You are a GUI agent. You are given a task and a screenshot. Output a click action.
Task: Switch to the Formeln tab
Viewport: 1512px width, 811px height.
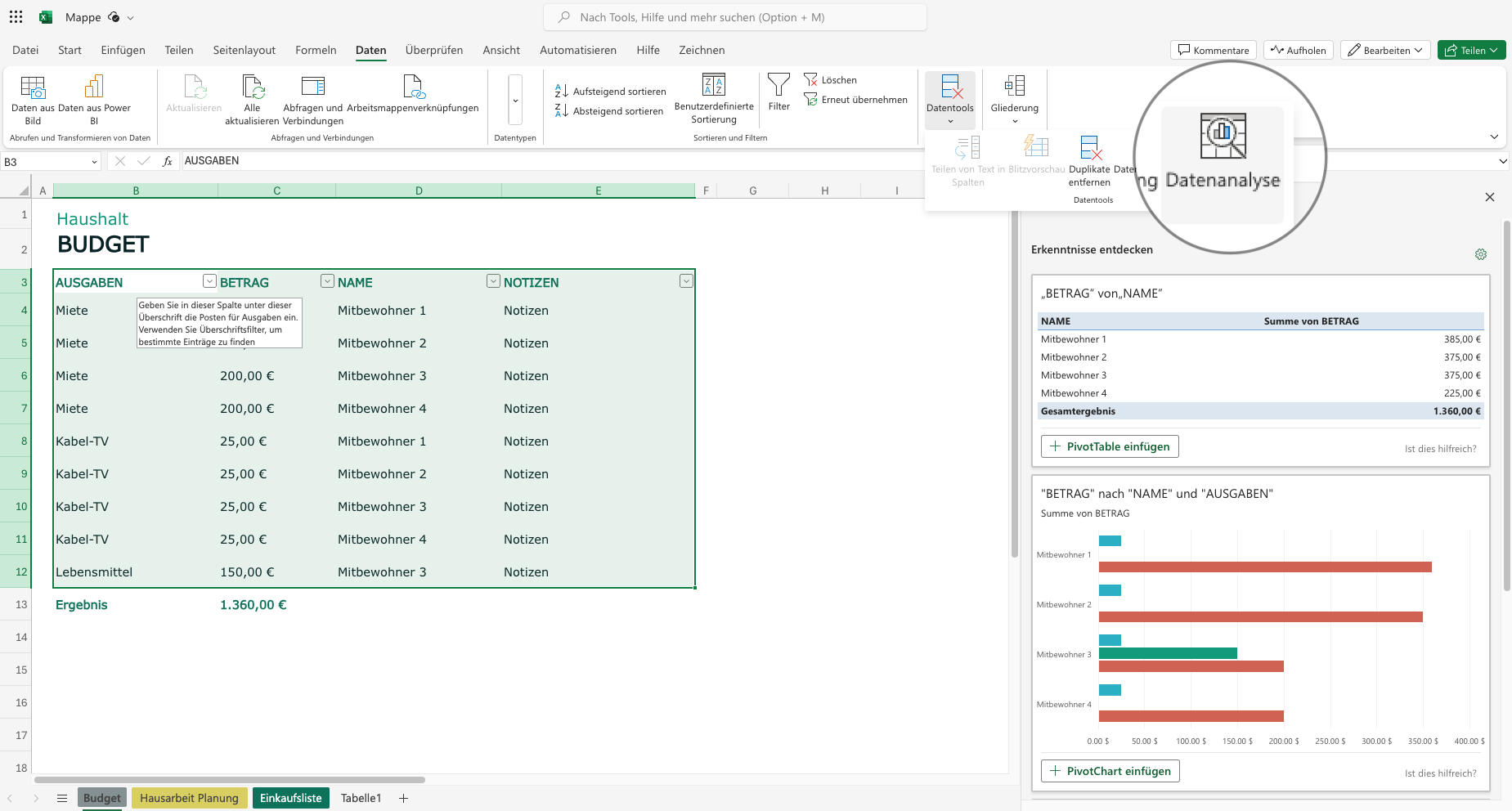coord(316,50)
